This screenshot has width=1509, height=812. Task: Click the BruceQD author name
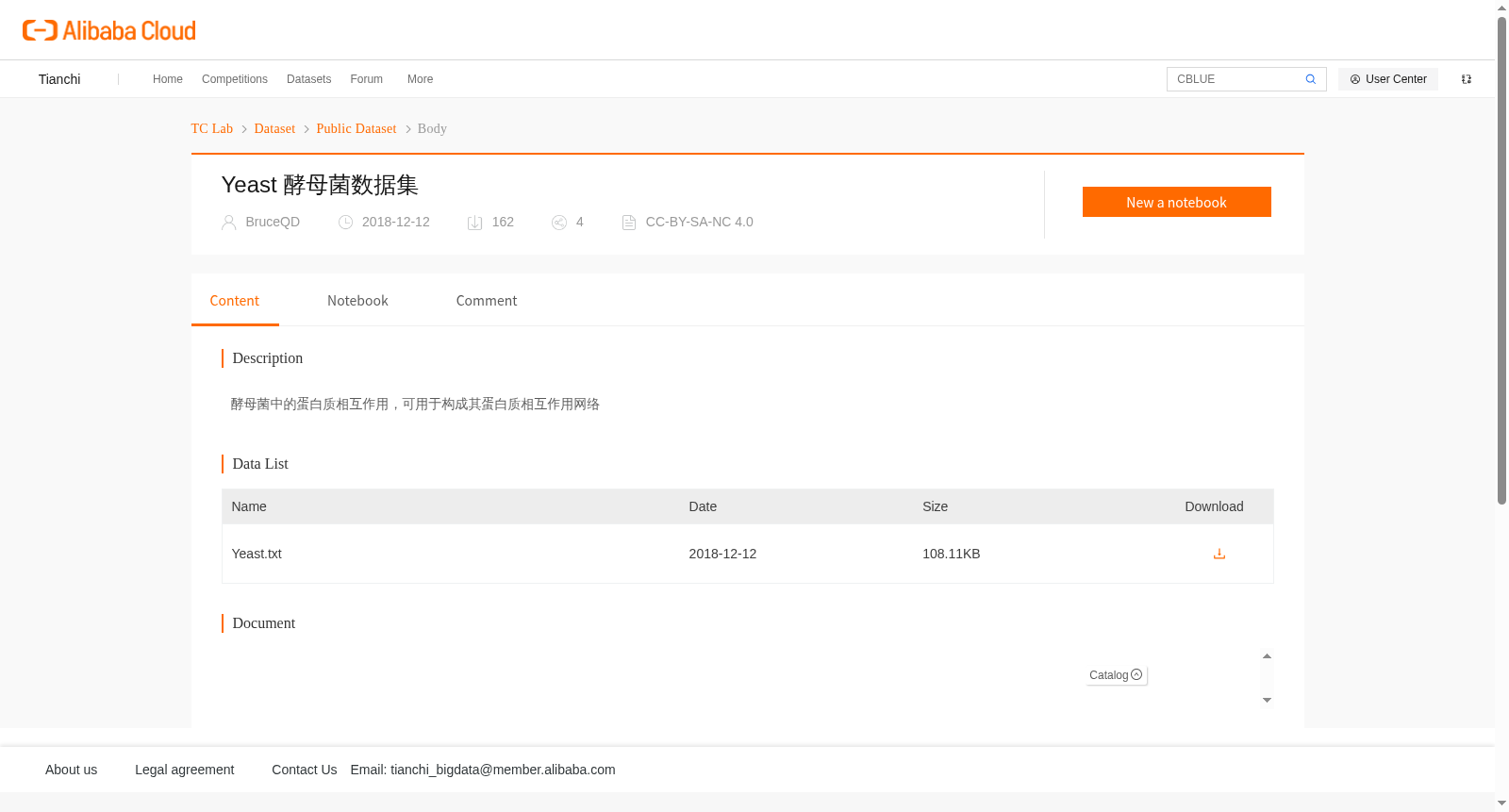pyautogui.click(x=273, y=223)
